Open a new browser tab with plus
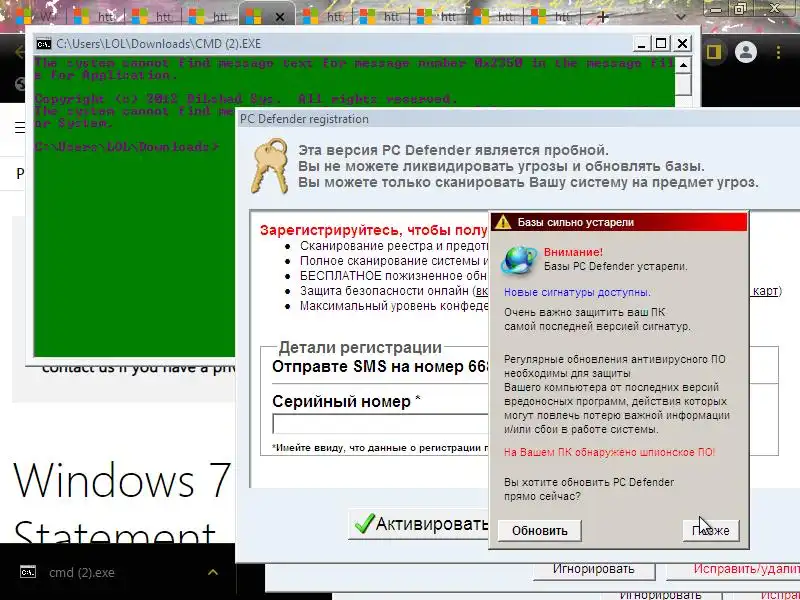Viewport: 800px width, 600px height. click(x=603, y=17)
